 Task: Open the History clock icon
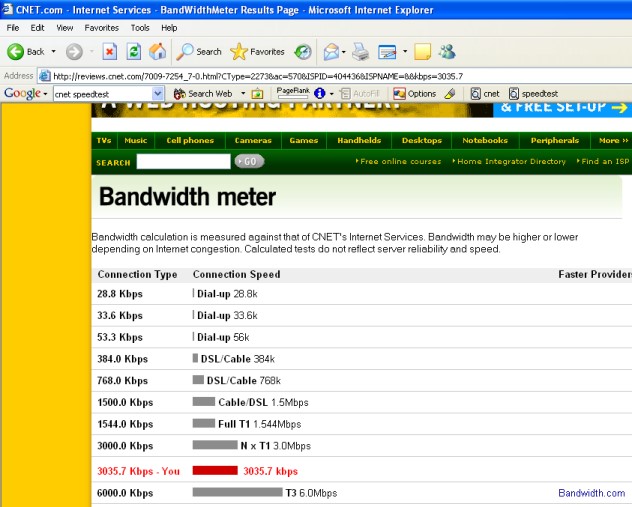tap(303, 52)
